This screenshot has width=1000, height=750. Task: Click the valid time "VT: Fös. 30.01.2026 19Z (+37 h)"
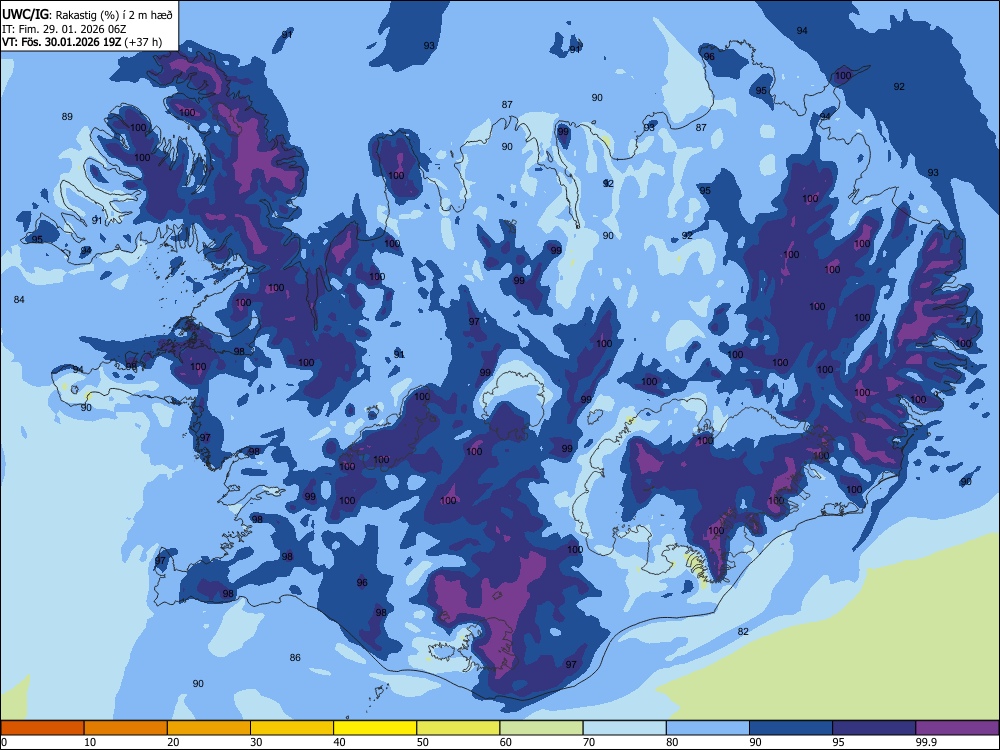(x=82, y=42)
